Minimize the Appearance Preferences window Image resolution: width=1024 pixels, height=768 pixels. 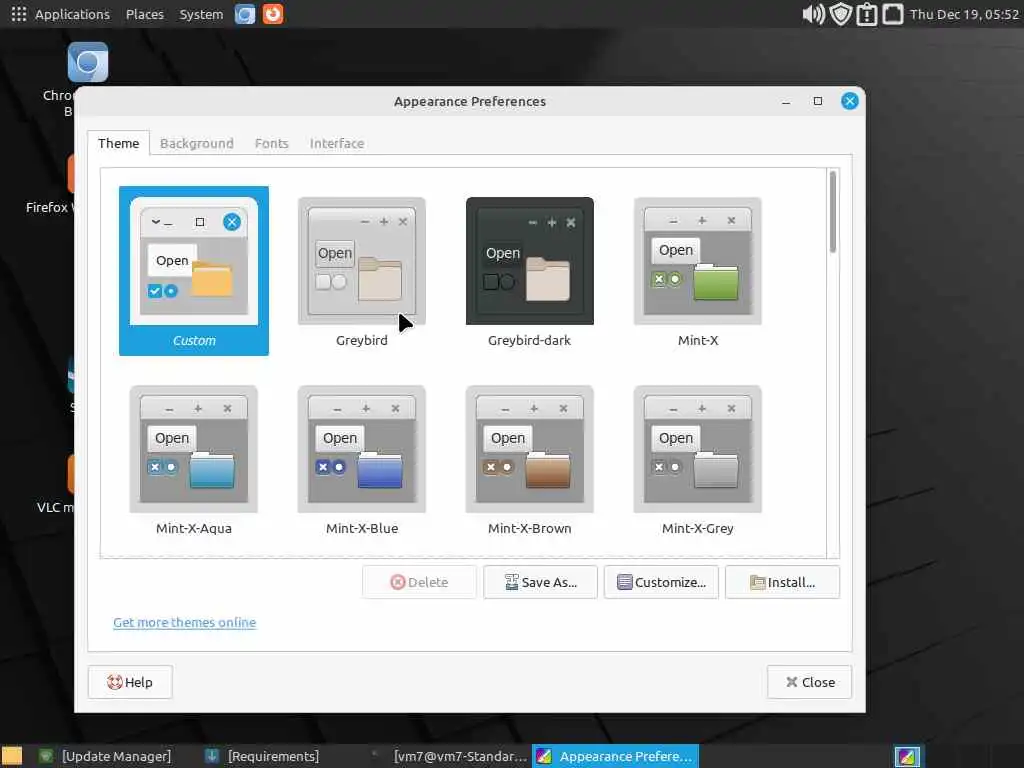[x=786, y=101]
